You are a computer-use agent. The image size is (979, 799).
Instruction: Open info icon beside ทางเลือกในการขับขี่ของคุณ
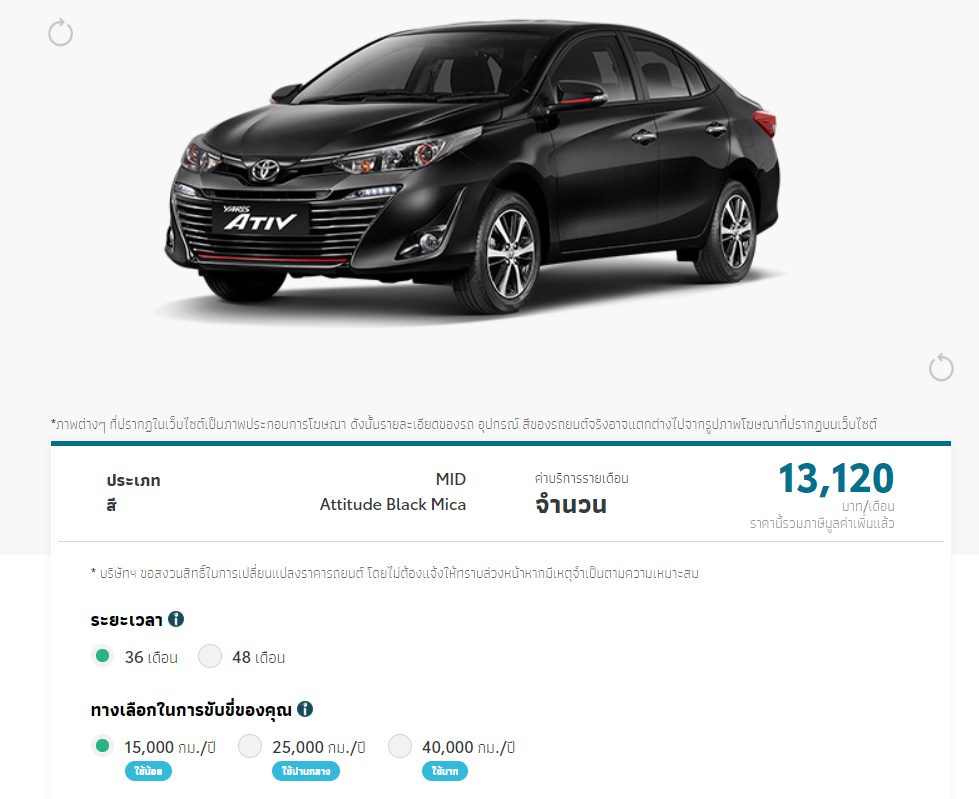(x=305, y=708)
